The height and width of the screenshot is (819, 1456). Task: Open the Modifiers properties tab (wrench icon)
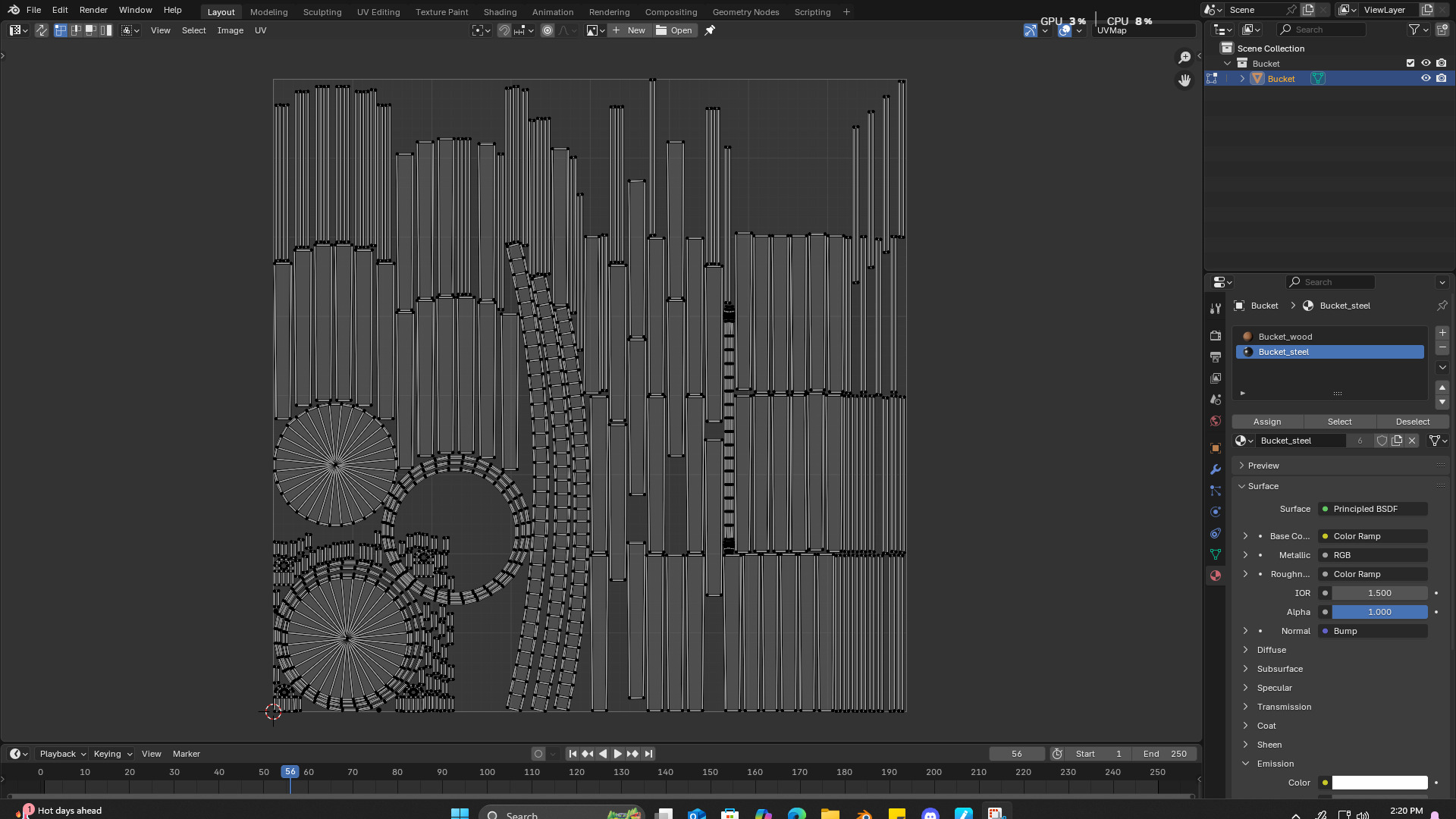pos(1216,469)
